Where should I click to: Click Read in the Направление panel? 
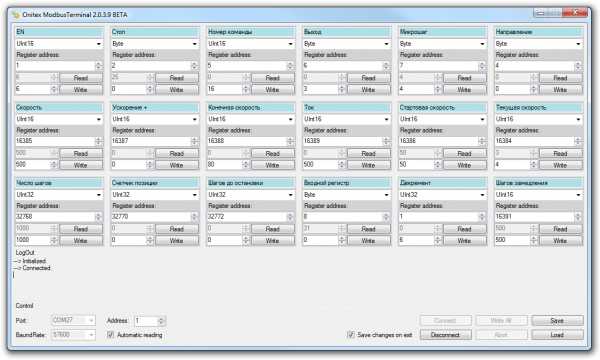tap(561, 78)
